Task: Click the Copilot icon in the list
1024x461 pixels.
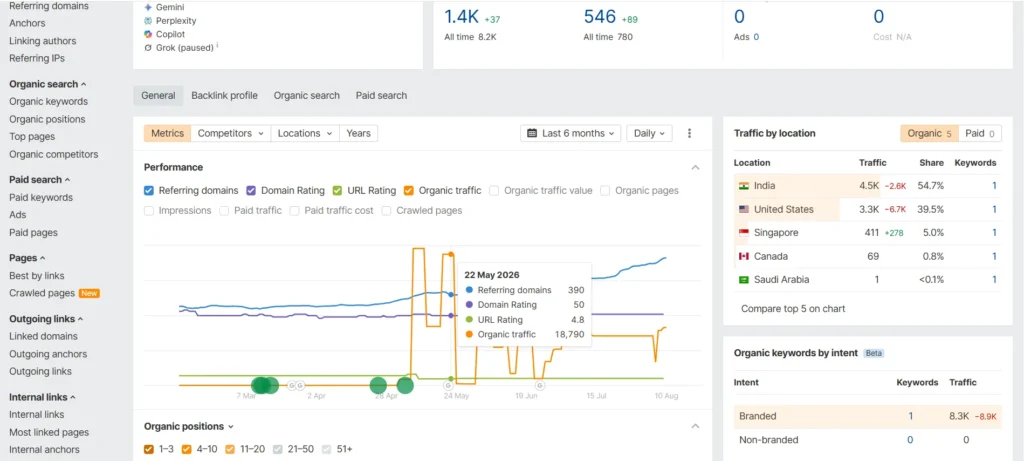Action: tap(148, 34)
